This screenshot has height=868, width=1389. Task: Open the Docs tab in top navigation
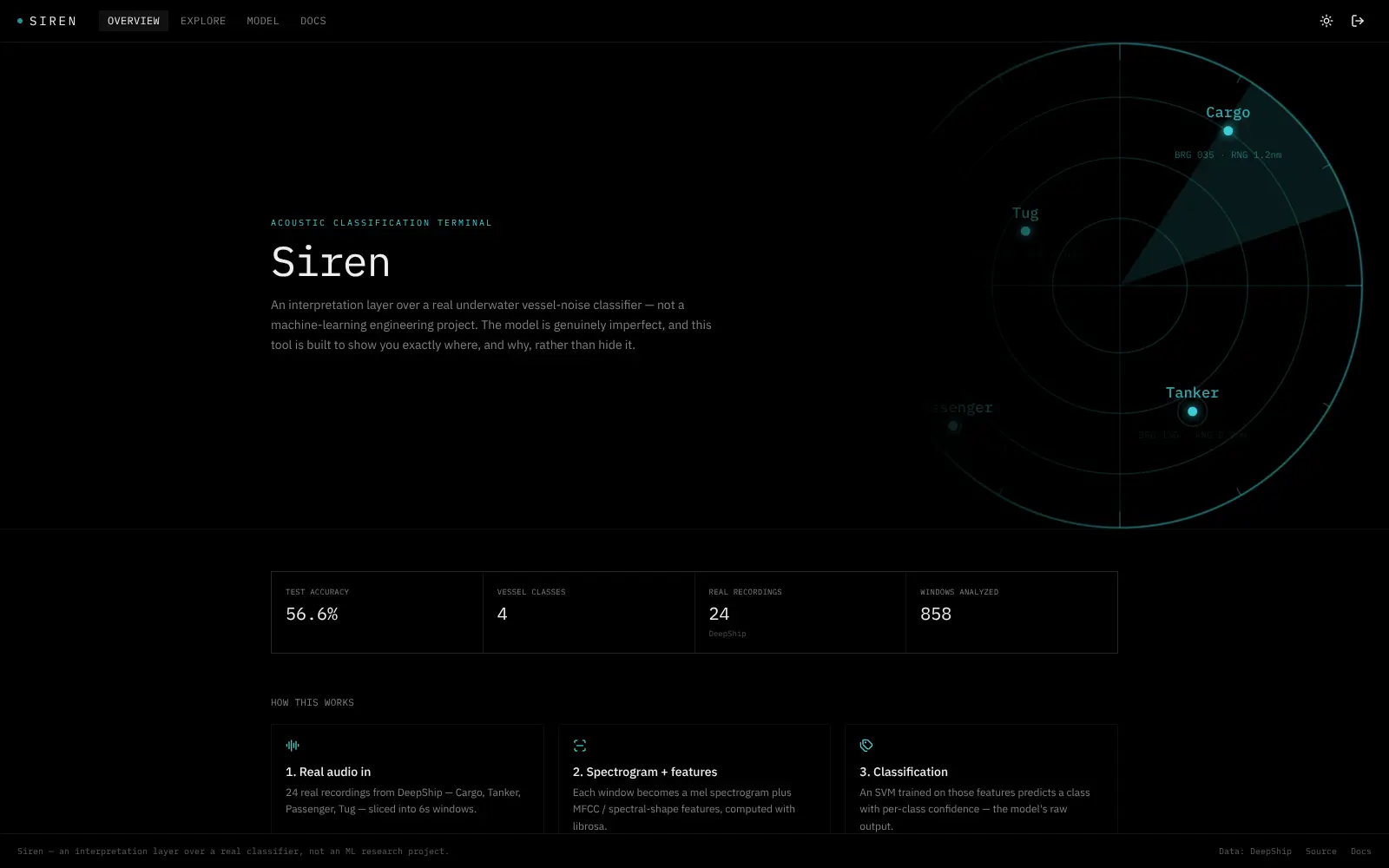[313, 21]
